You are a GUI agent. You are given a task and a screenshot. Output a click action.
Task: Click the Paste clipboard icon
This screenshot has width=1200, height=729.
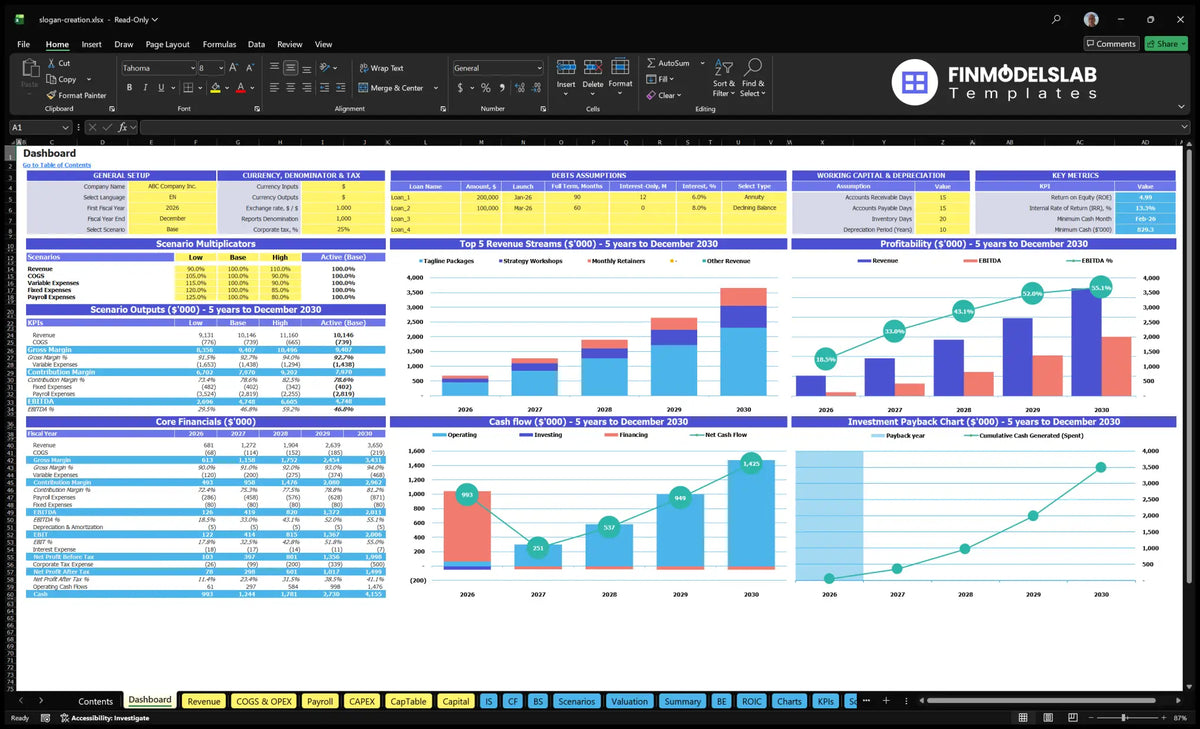pyautogui.click(x=29, y=68)
